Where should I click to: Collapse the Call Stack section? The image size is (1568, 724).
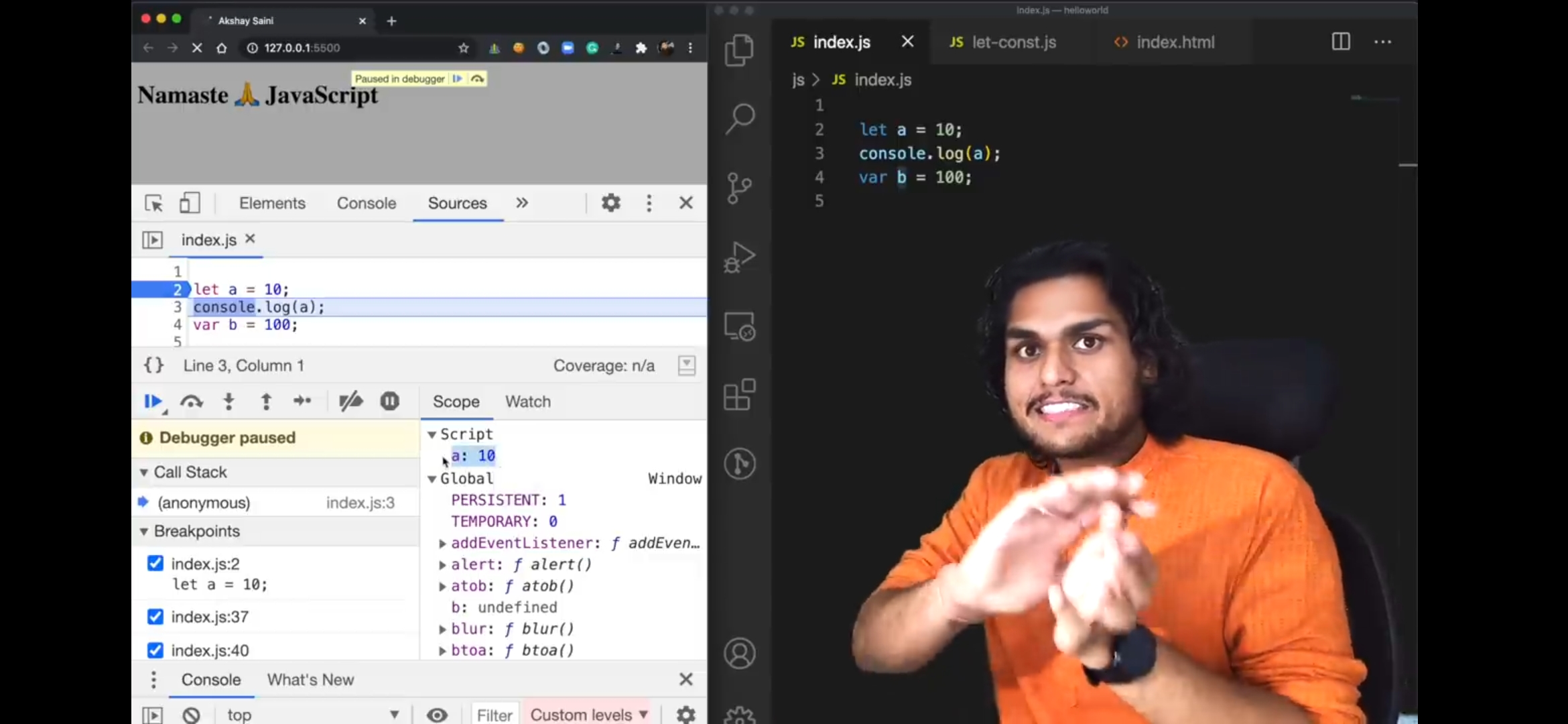144,473
